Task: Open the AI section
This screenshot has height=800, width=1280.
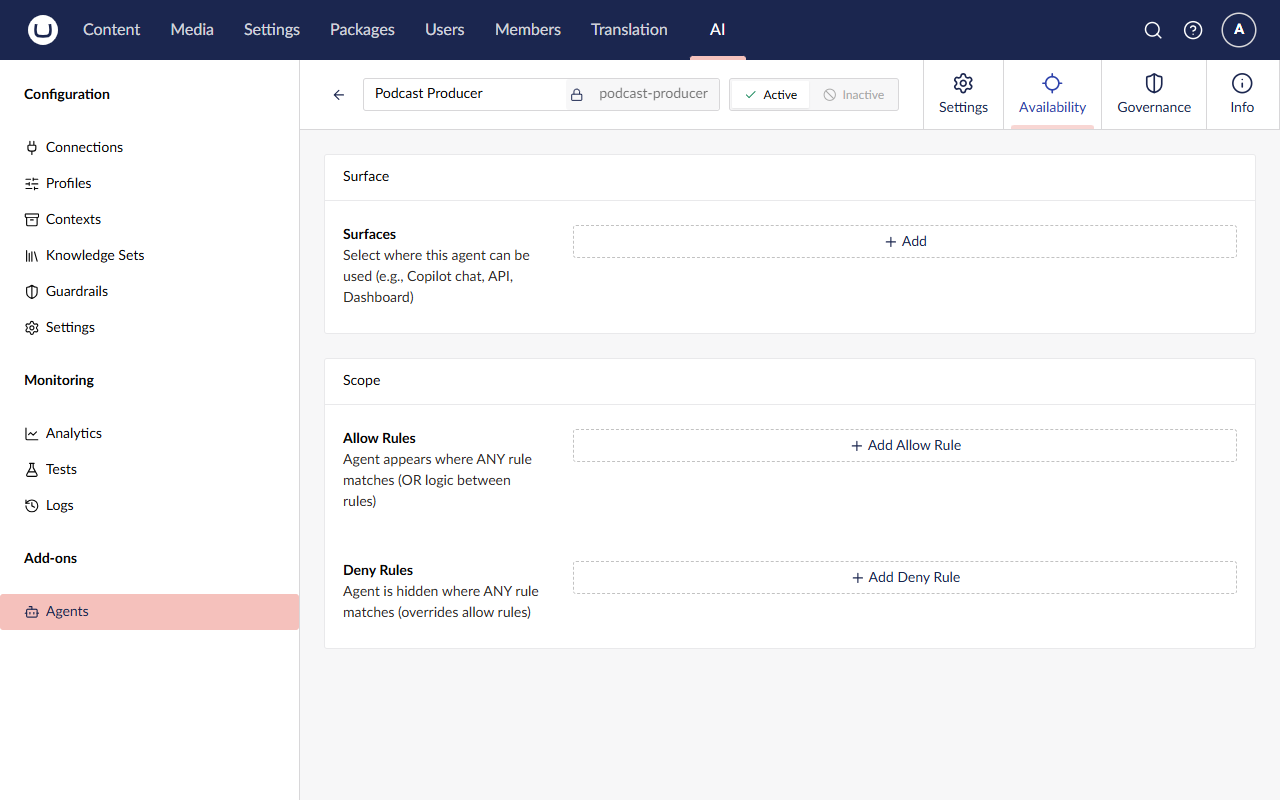Action: click(x=718, y=30)
